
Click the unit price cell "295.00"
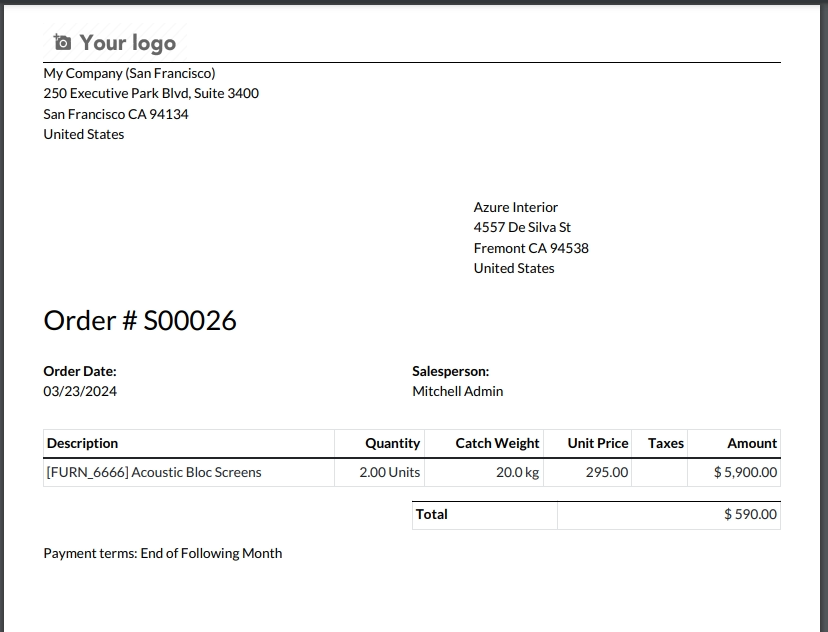[x=607, y=472]
